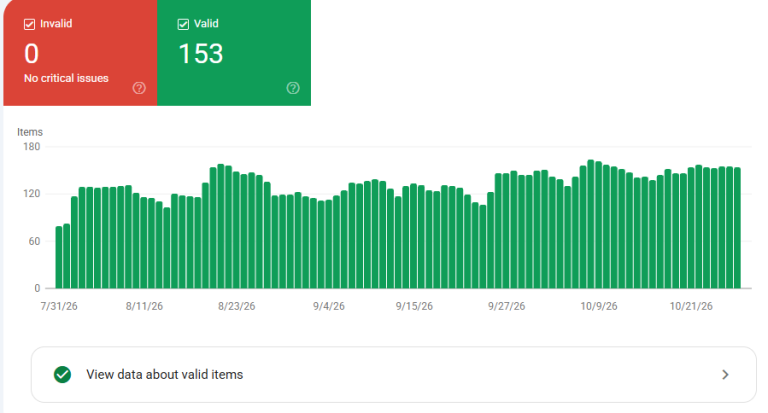This screenshot has height=413, width=768.
Task: Click the 10/21/26 axis date label
Action: pos(691,306)
